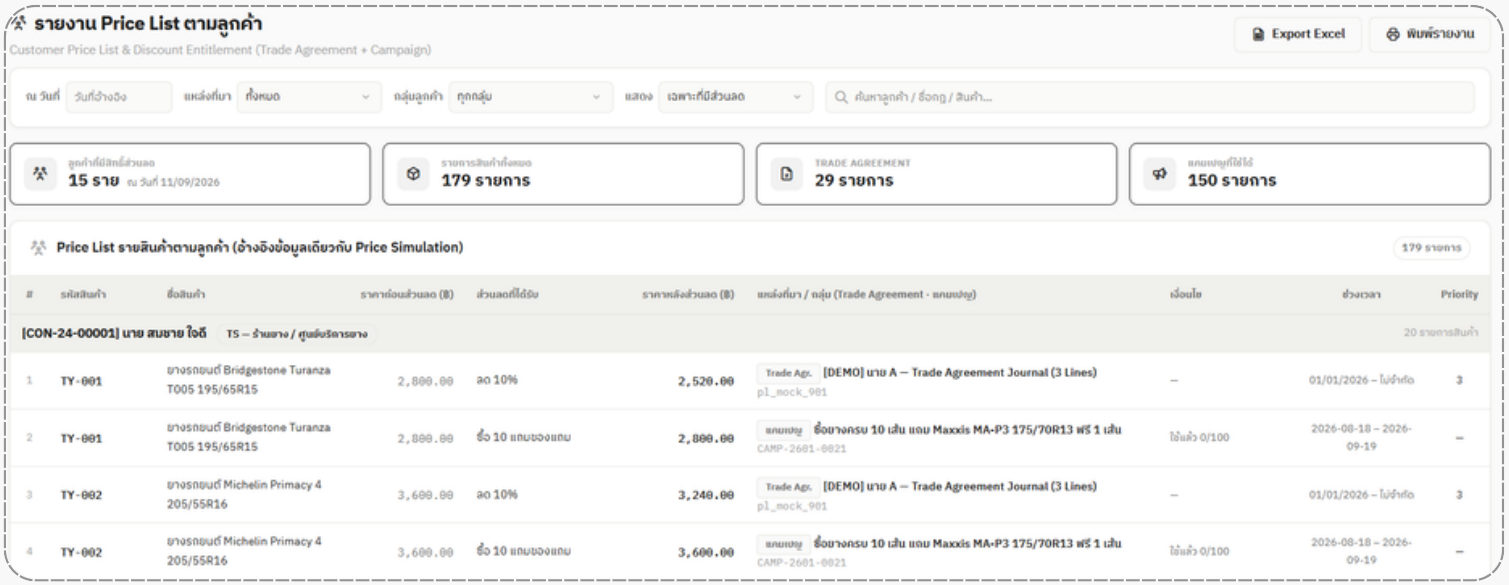Click the เงื่อนไข column header
The width and height of the screenshot is (1509, 585).
coord(1185,295)
